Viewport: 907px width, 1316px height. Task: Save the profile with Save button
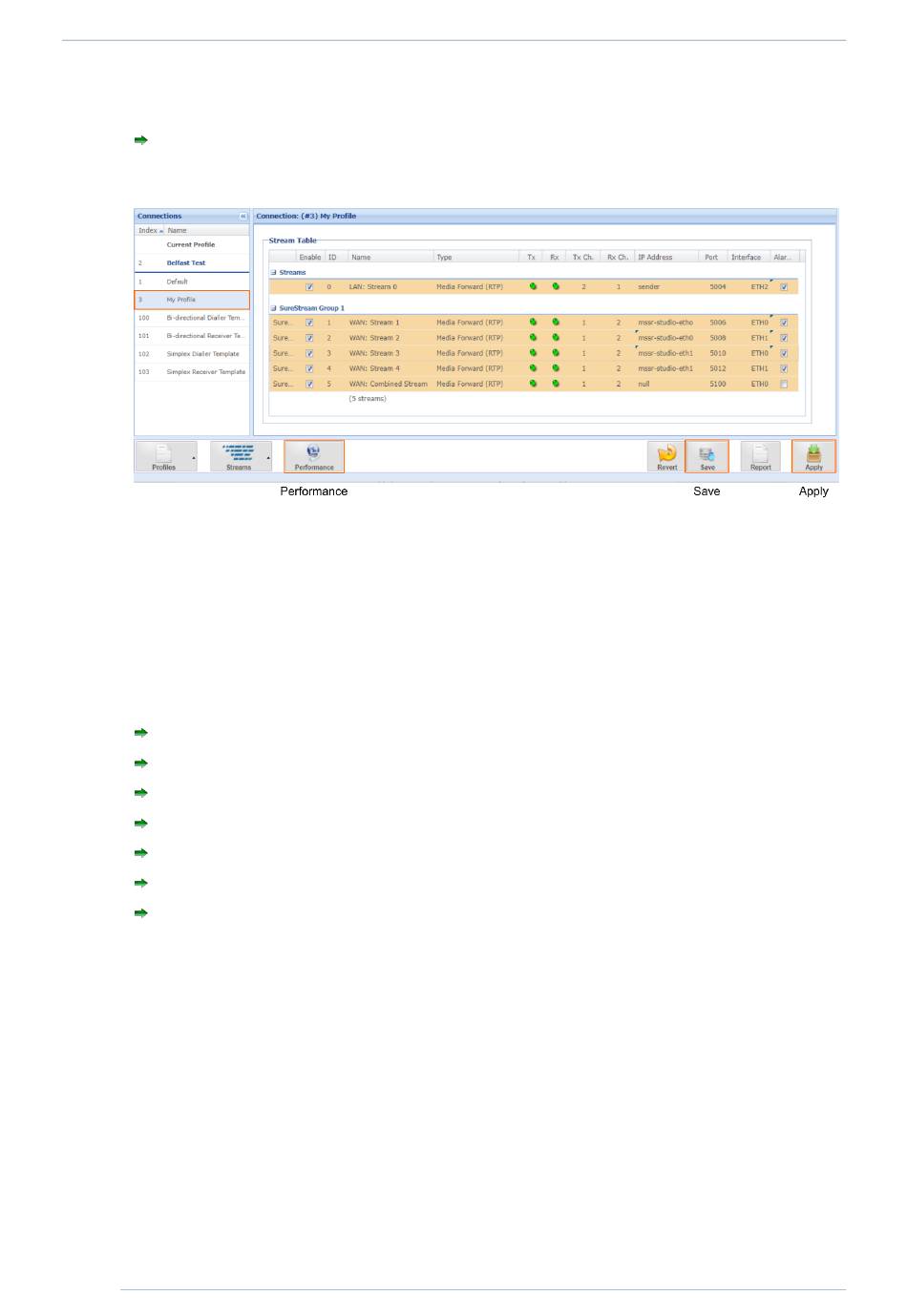point(707,456)
